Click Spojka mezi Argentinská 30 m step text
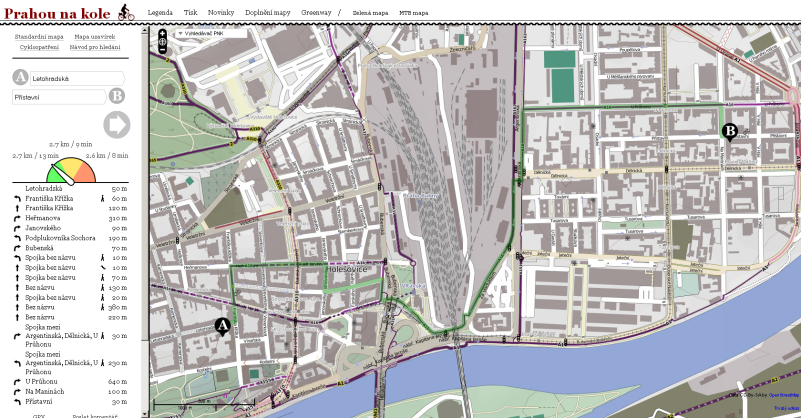Image resolution: width=801 pixels, height=418 pixels. 61,336
